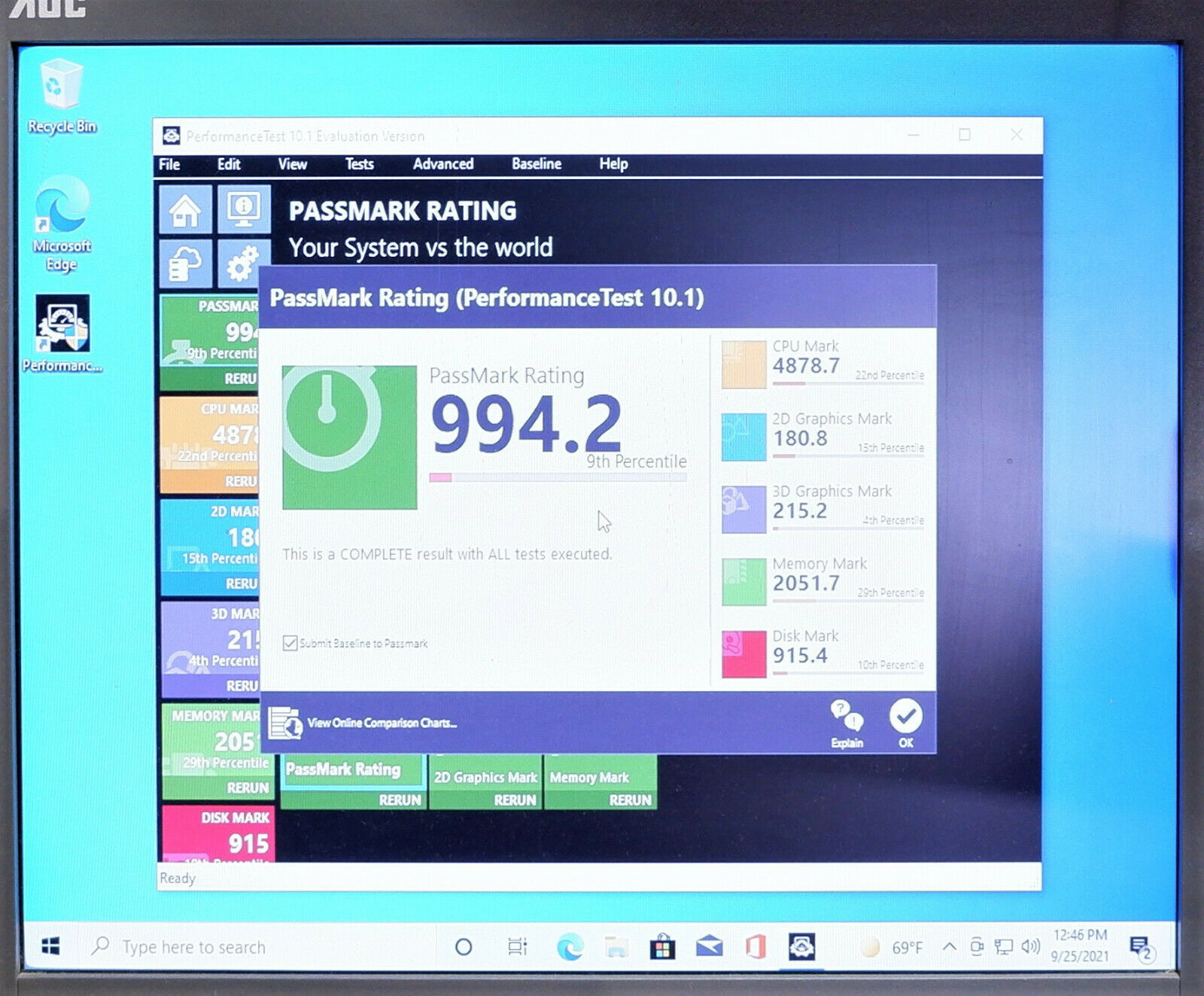This screenshot has width=1204, height=996.
Task: Open the Tests menu
Action: click(x=359, y=164)
